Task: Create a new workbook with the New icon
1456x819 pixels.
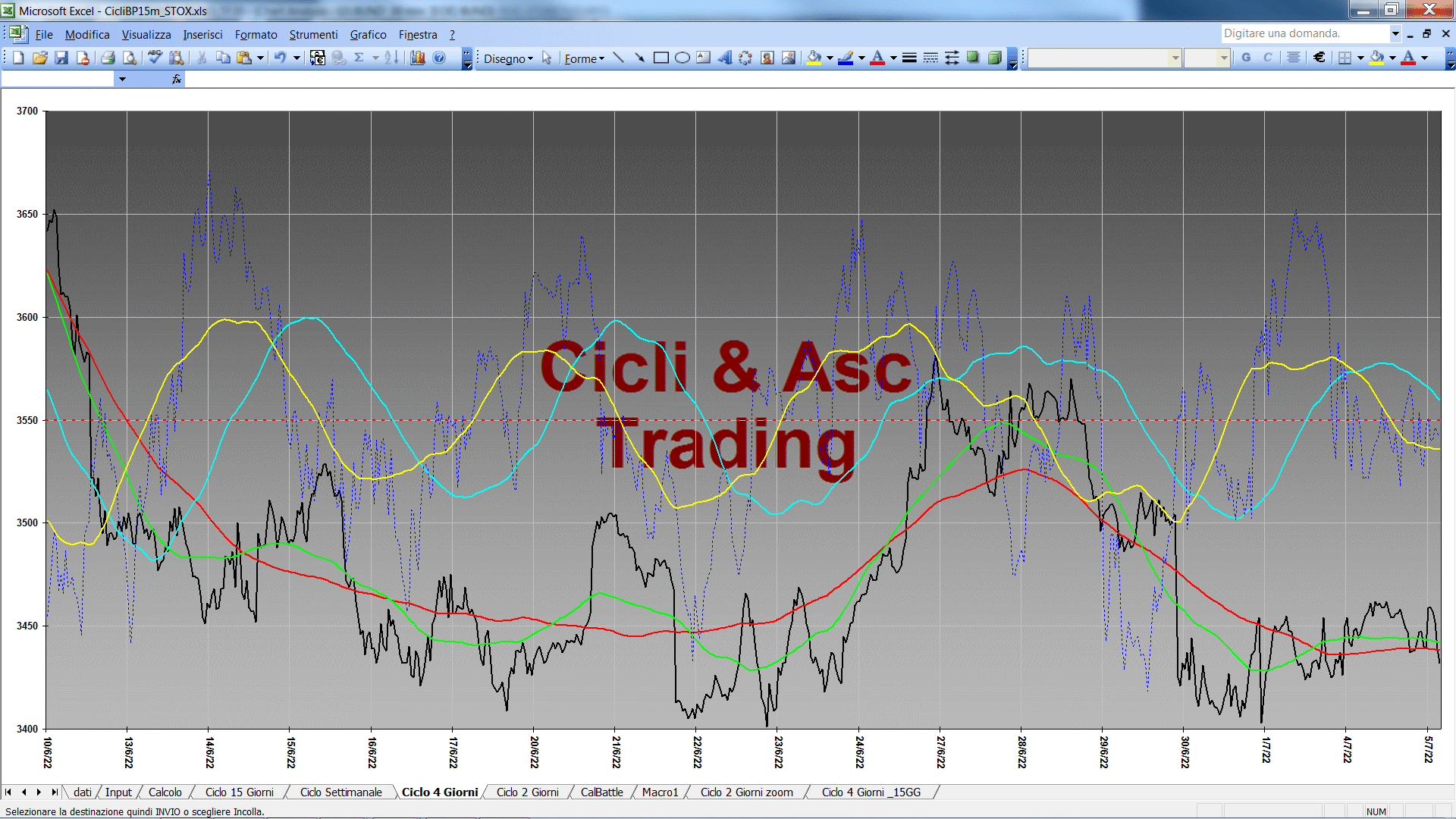Action: pos(19,58)
